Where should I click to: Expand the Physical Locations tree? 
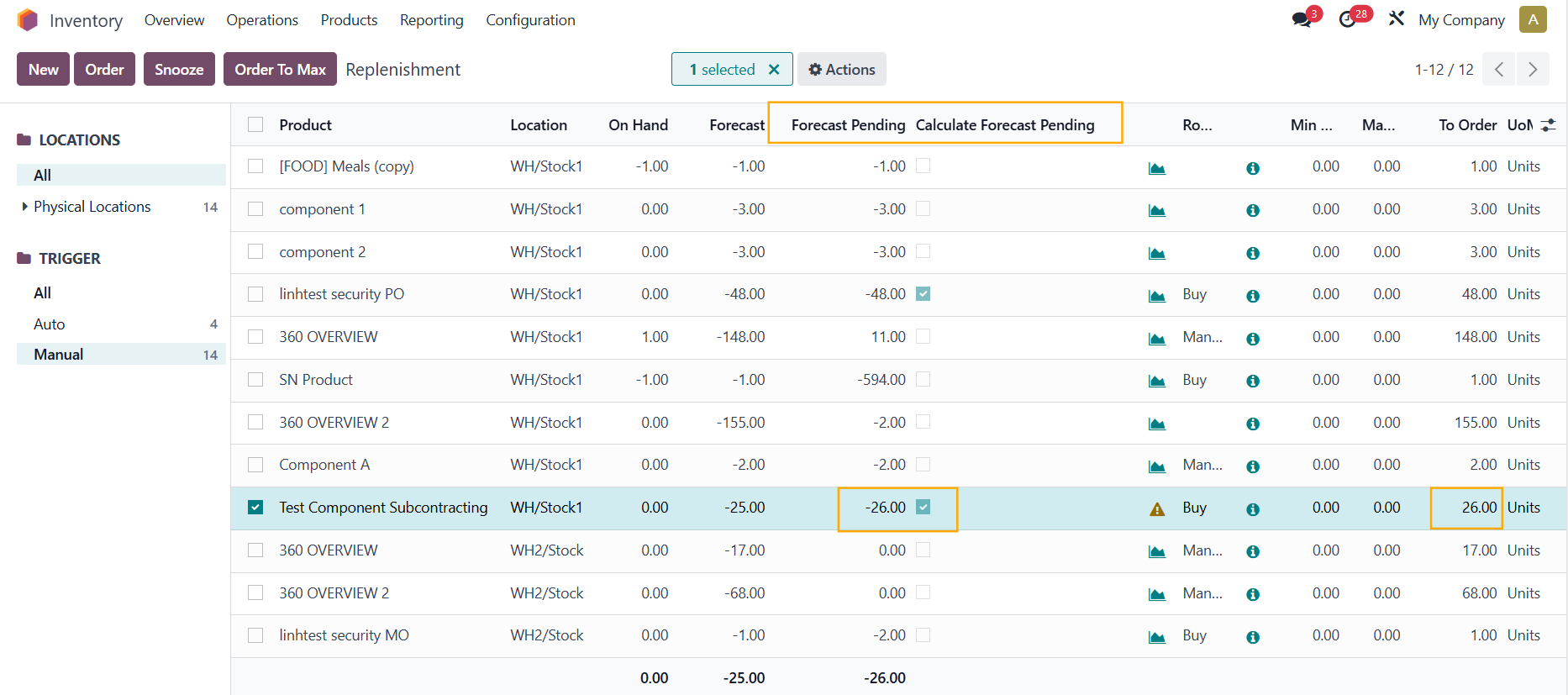[25, 207]
